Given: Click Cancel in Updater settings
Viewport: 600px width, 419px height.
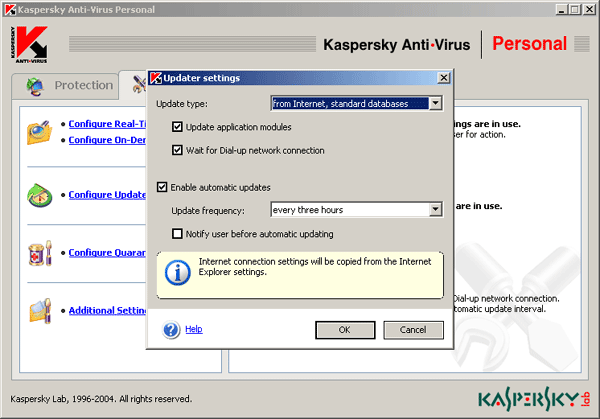Looking at the screenshot, I should 414,330.
